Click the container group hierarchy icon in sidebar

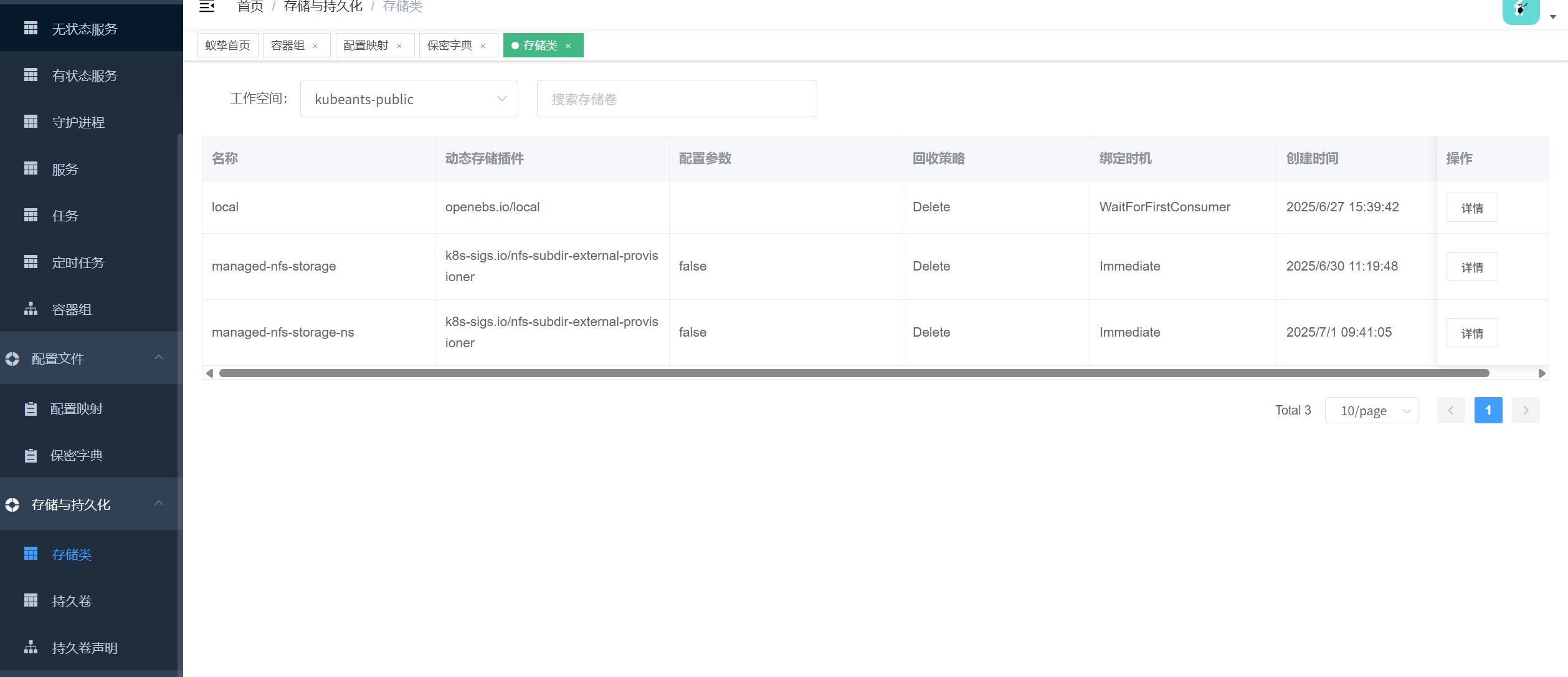click(31, 309)
